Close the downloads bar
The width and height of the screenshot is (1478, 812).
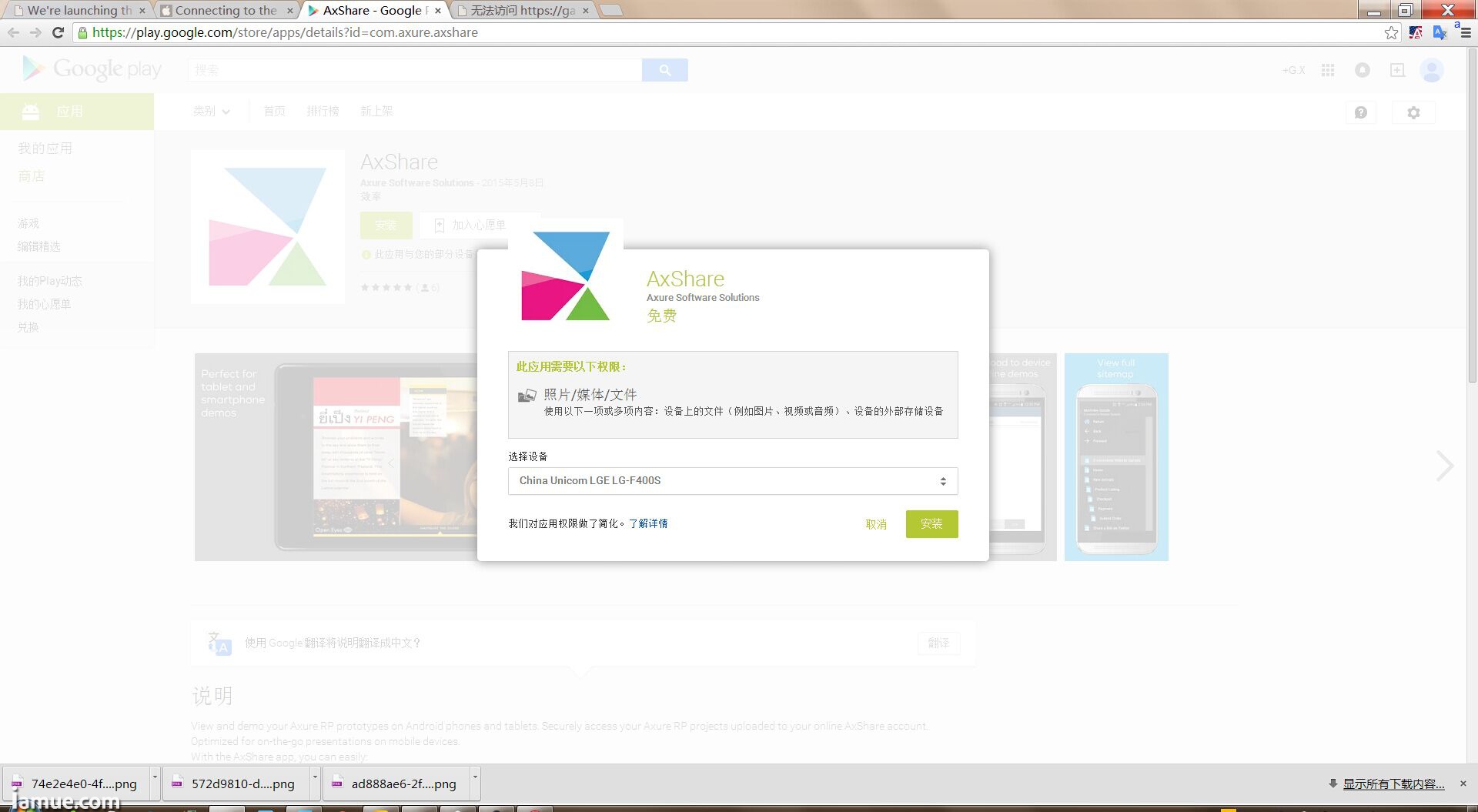coord(1463,784)
